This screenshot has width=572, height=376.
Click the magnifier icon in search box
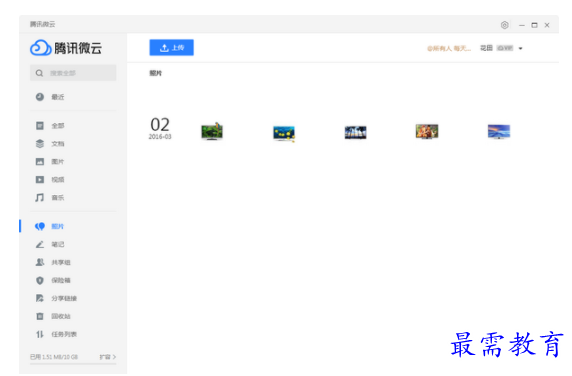click(39, 73)
